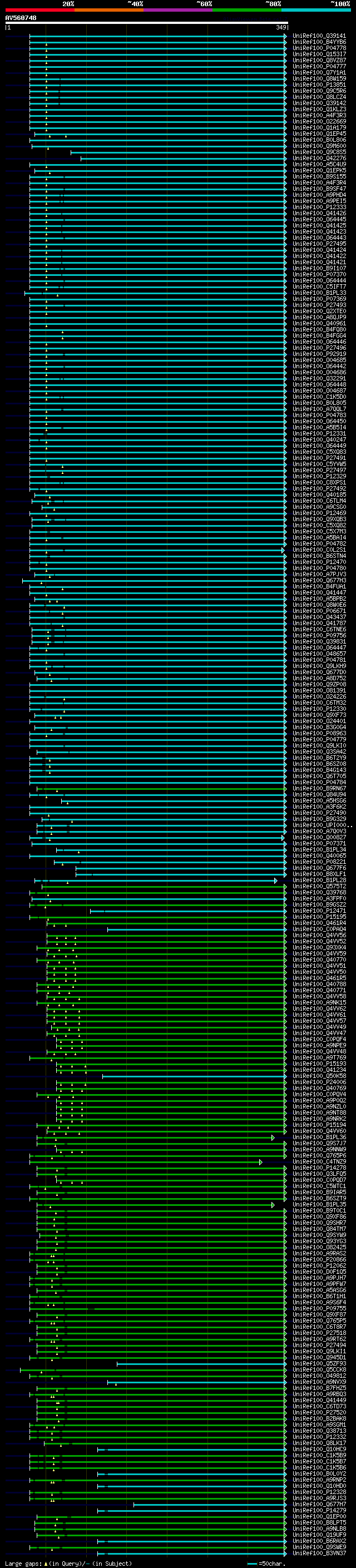Image resolution: width=356 pixels, height=1568 pixels.
Task: Click the orange ~40% identity color segment
Action: click(x=109, y=10)
